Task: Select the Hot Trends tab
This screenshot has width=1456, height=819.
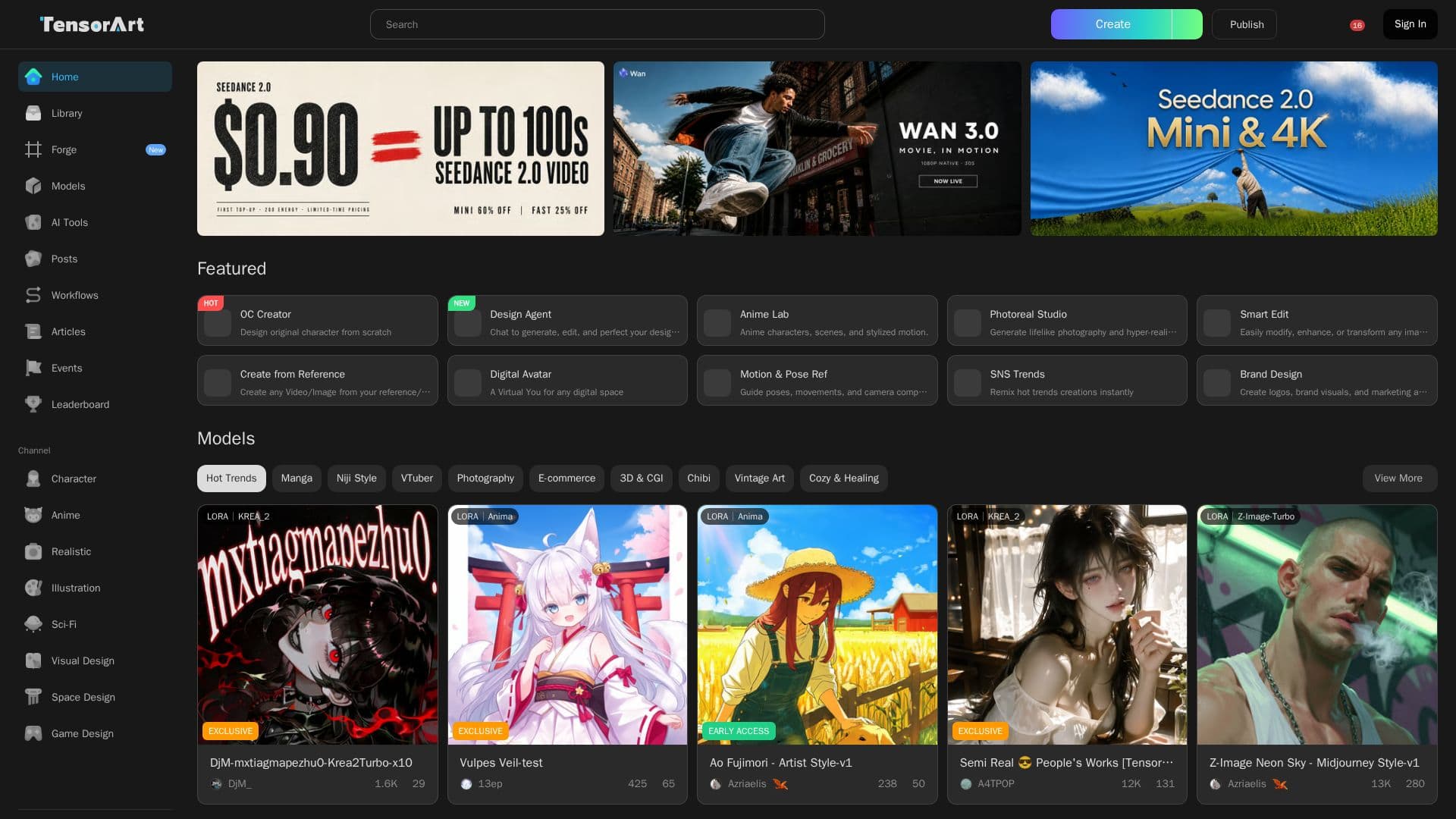Action: tap(231, 479)
